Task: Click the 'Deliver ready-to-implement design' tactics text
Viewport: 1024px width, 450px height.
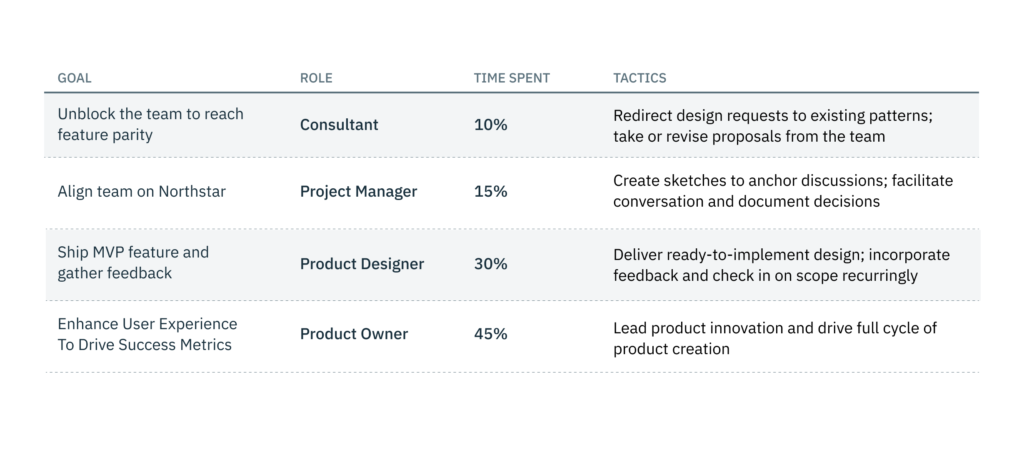Action: 781,264
